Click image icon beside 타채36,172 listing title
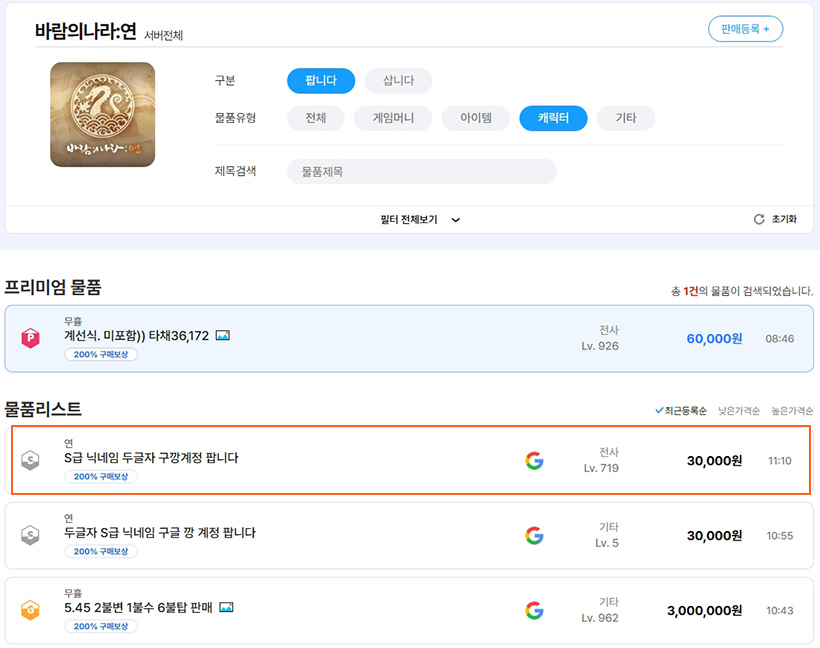This screenshot has height=648, width=820. 223,336
